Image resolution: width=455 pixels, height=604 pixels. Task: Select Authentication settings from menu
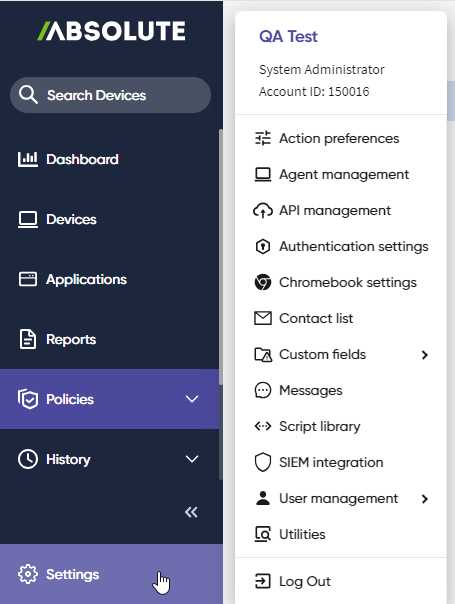point(341,247)
